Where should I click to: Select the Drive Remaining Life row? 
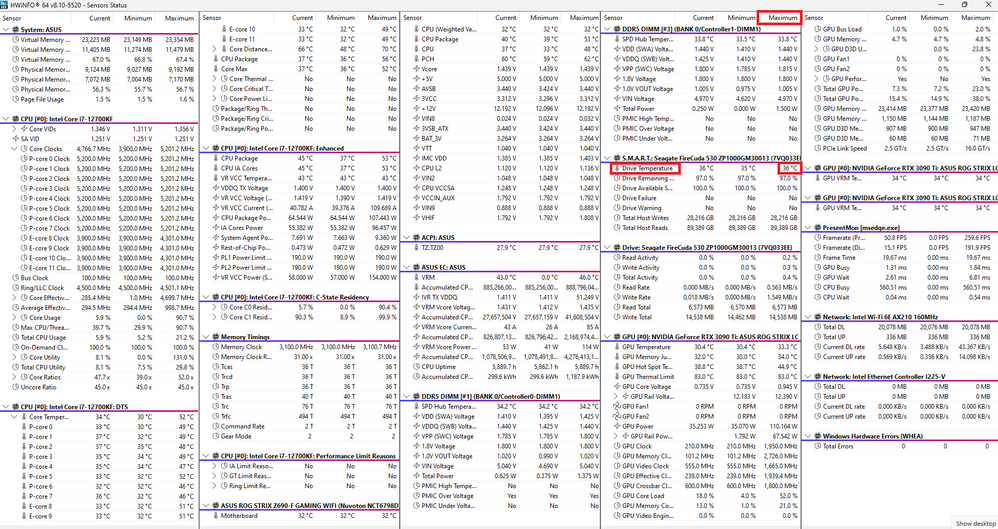coord(701,178)
